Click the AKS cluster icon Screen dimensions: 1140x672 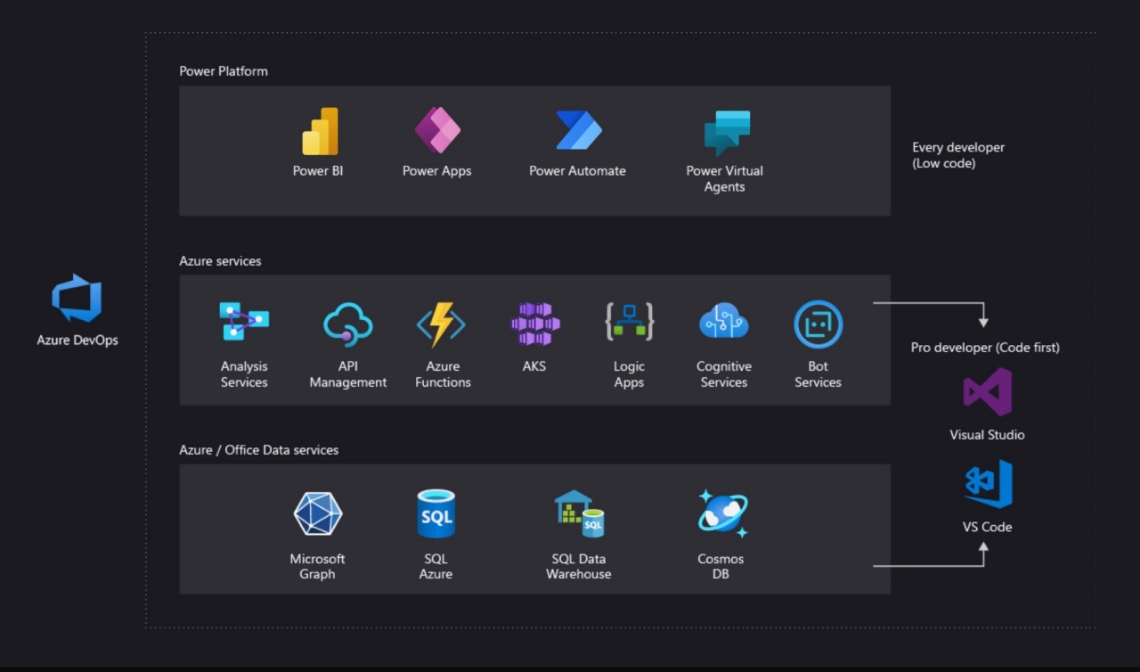coord(535,325)
